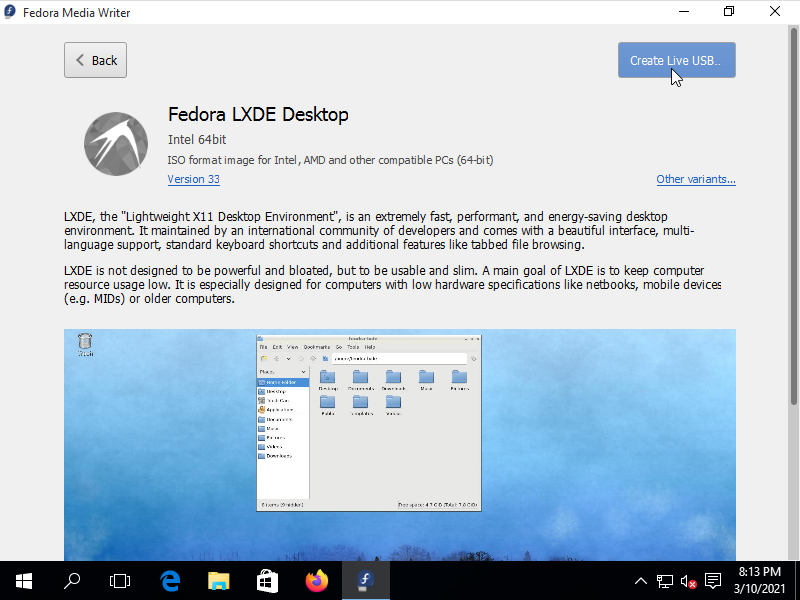Minimize the Fedora Media Writer window
The width and height of the screenshot is (800, 600).
pyautogui.click(x=684, y=12)
